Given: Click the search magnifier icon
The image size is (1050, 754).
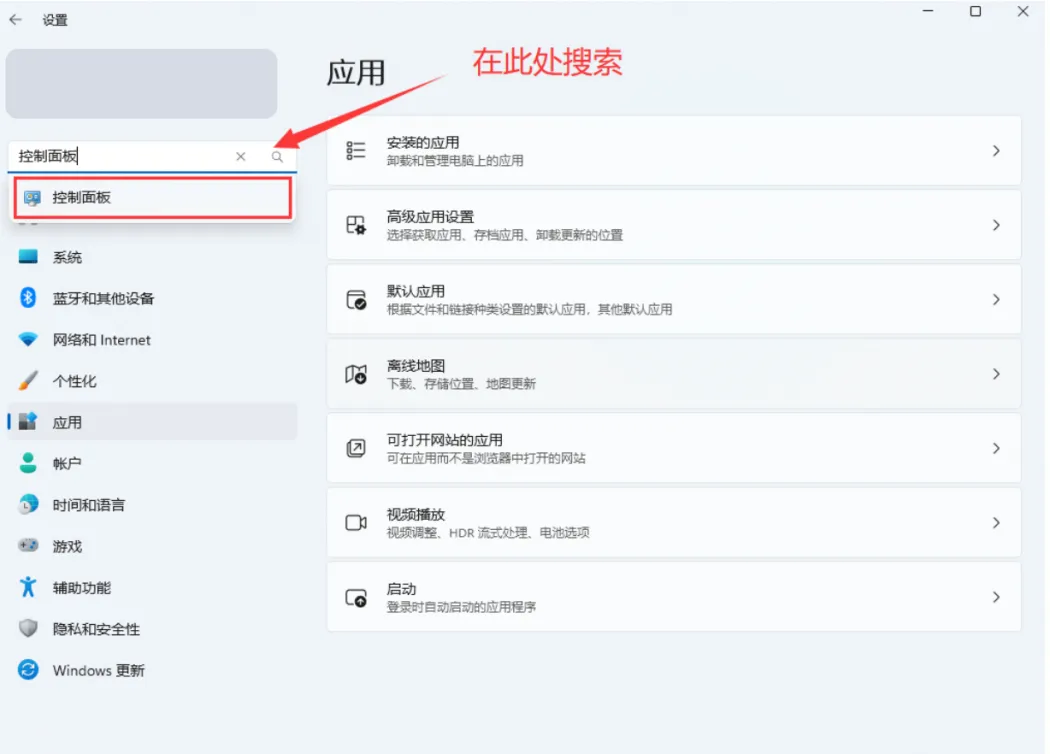Looking at the screenshot, I should click(277, 157).
